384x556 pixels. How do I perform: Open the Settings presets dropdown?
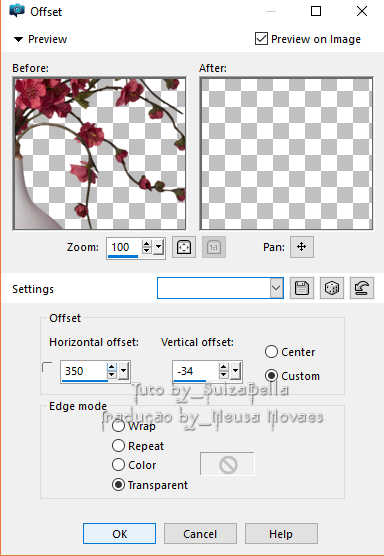[276, 288]
